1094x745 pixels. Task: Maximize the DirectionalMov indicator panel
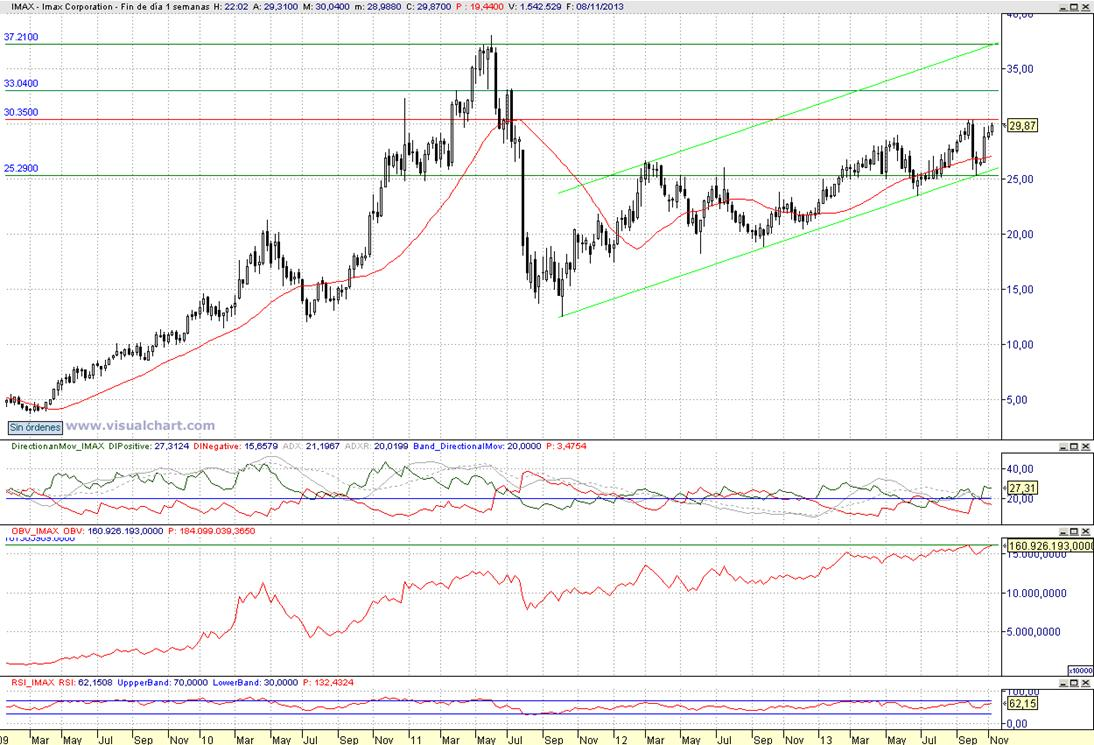click(x=1074, y=446)
